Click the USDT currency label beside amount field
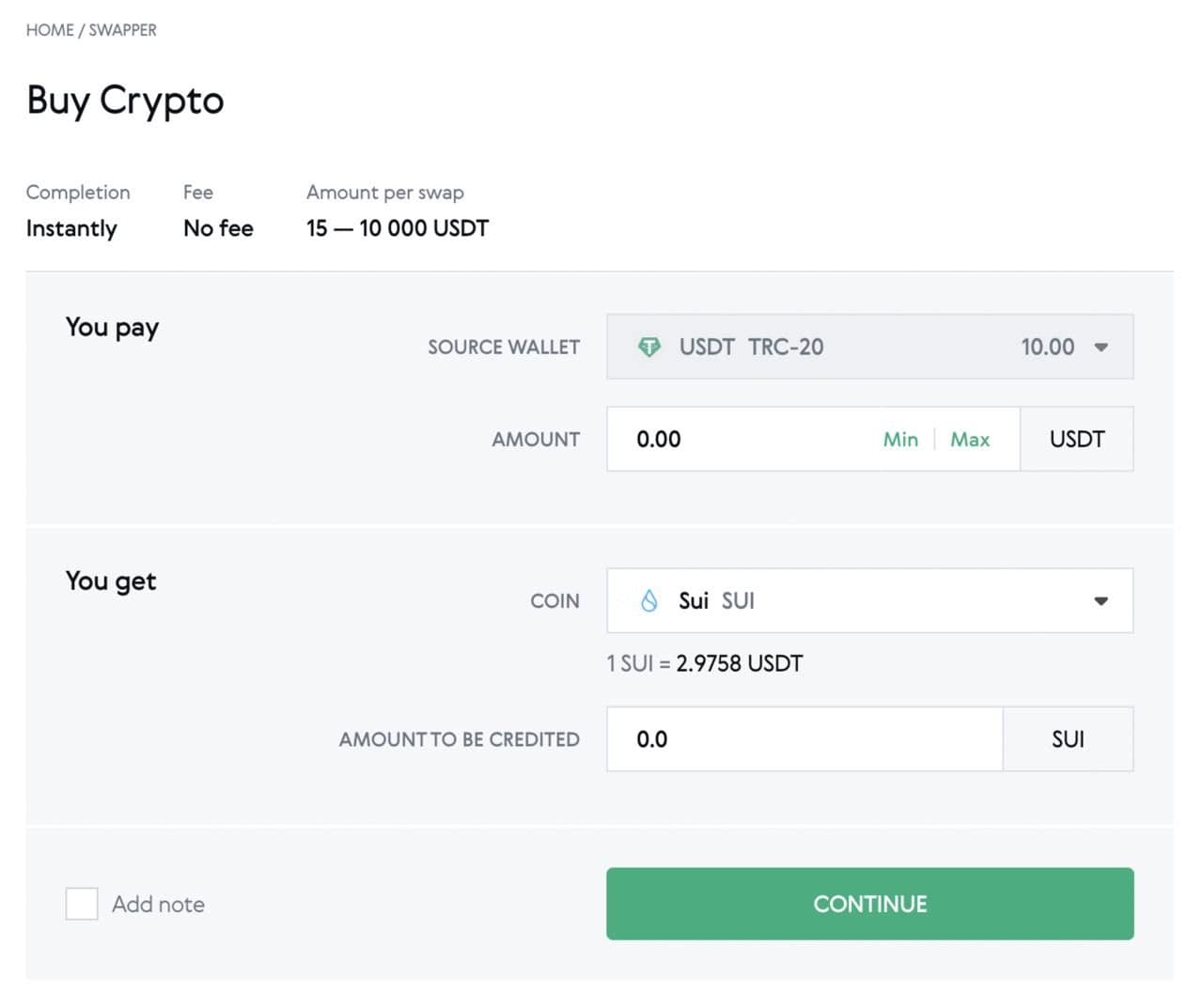 [x=1077, y=439]
